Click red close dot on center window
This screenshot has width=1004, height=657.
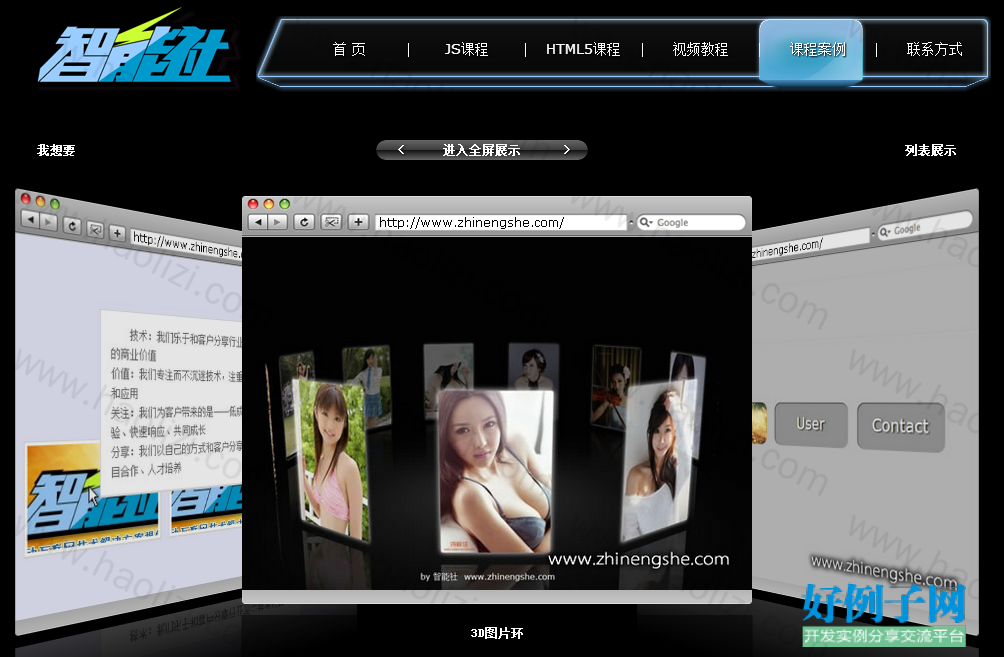click(253, 204)
